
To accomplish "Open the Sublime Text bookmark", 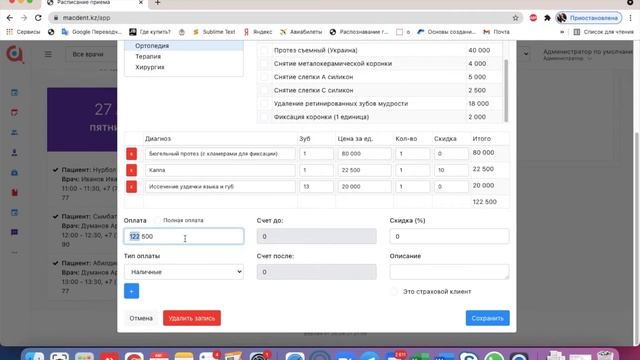I will [214, 32].
